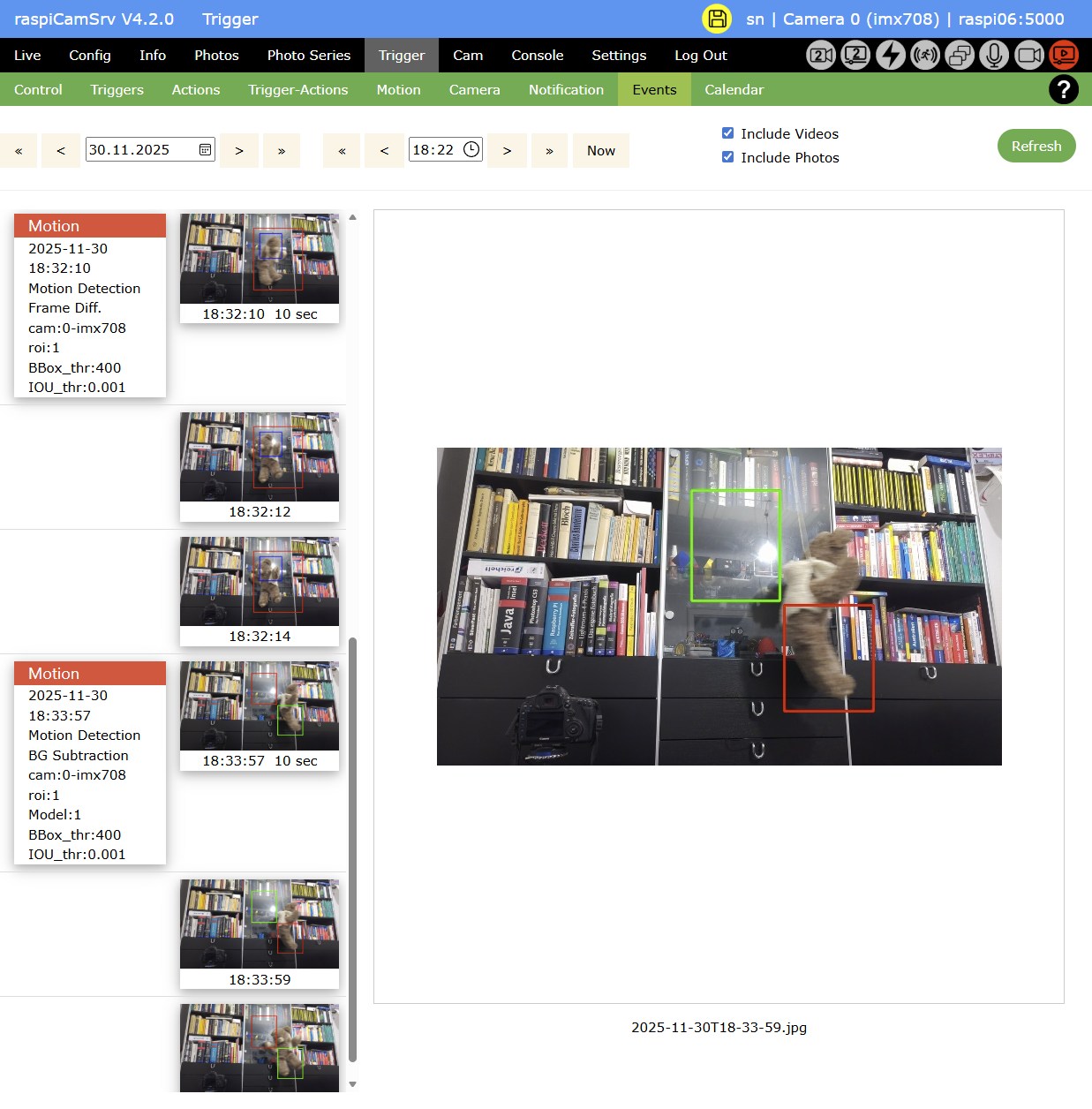
Task: Uncheck the Include Photos checkbox
Action: pos(727,157)
